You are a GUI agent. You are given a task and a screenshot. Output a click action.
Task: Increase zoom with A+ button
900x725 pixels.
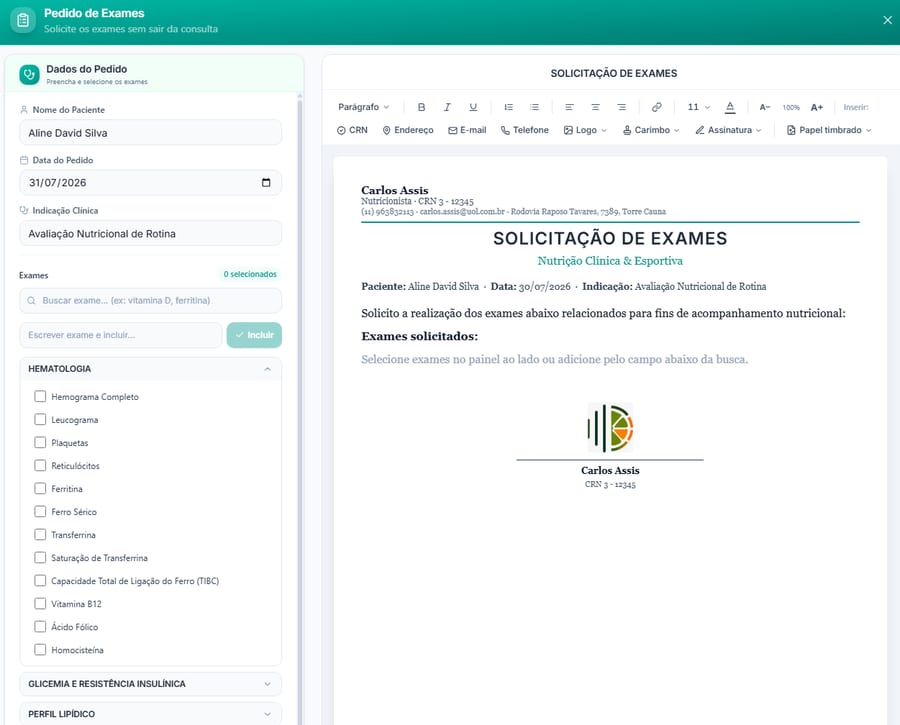click(x=817, y=107)
